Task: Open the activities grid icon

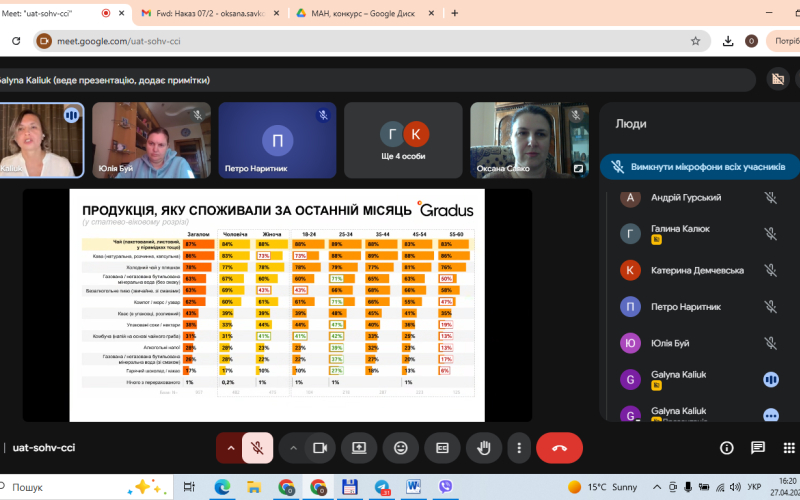Action: [789, 448]
